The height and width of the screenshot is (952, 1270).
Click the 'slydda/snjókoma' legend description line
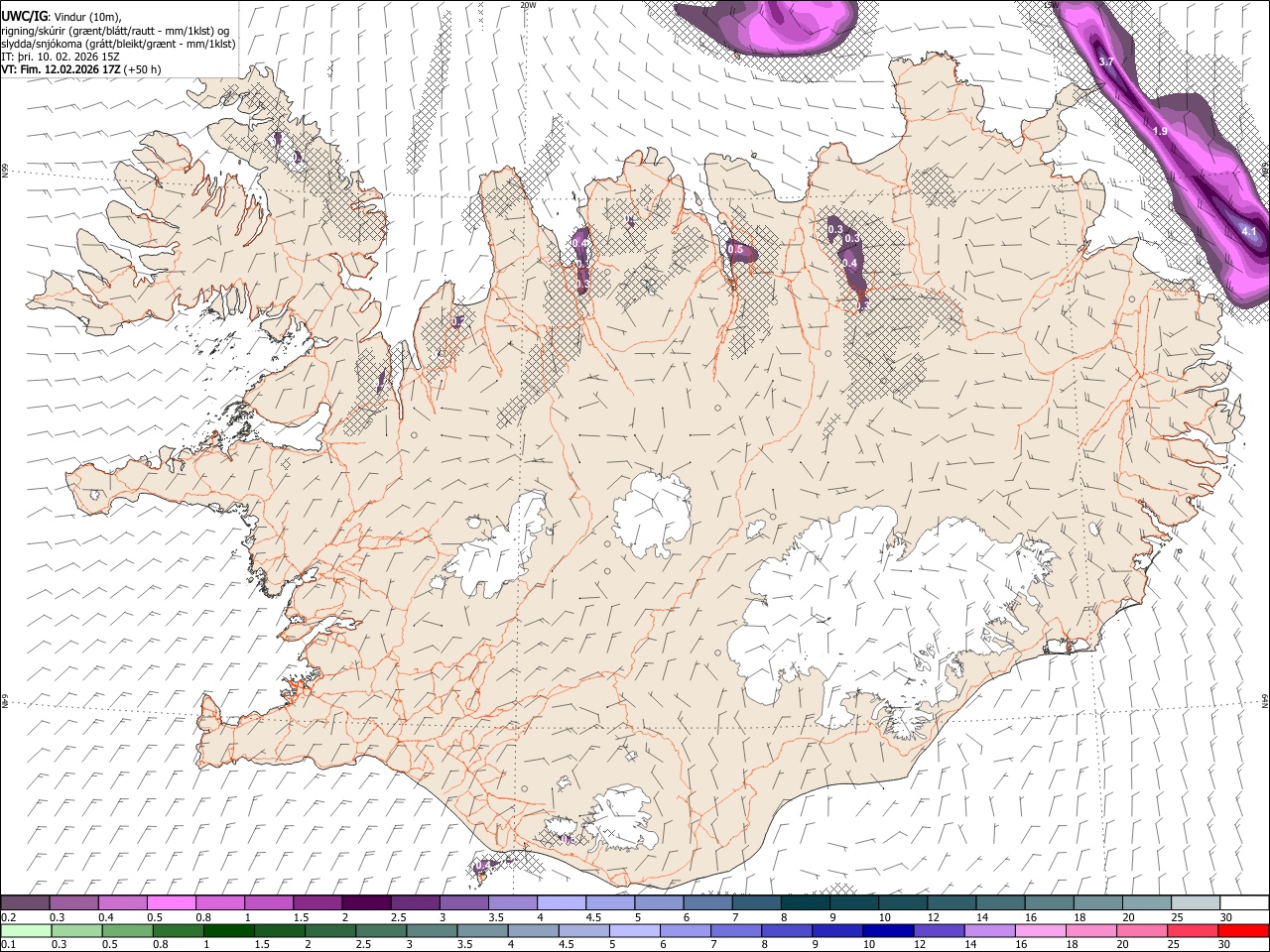click(x=118, y=43)
